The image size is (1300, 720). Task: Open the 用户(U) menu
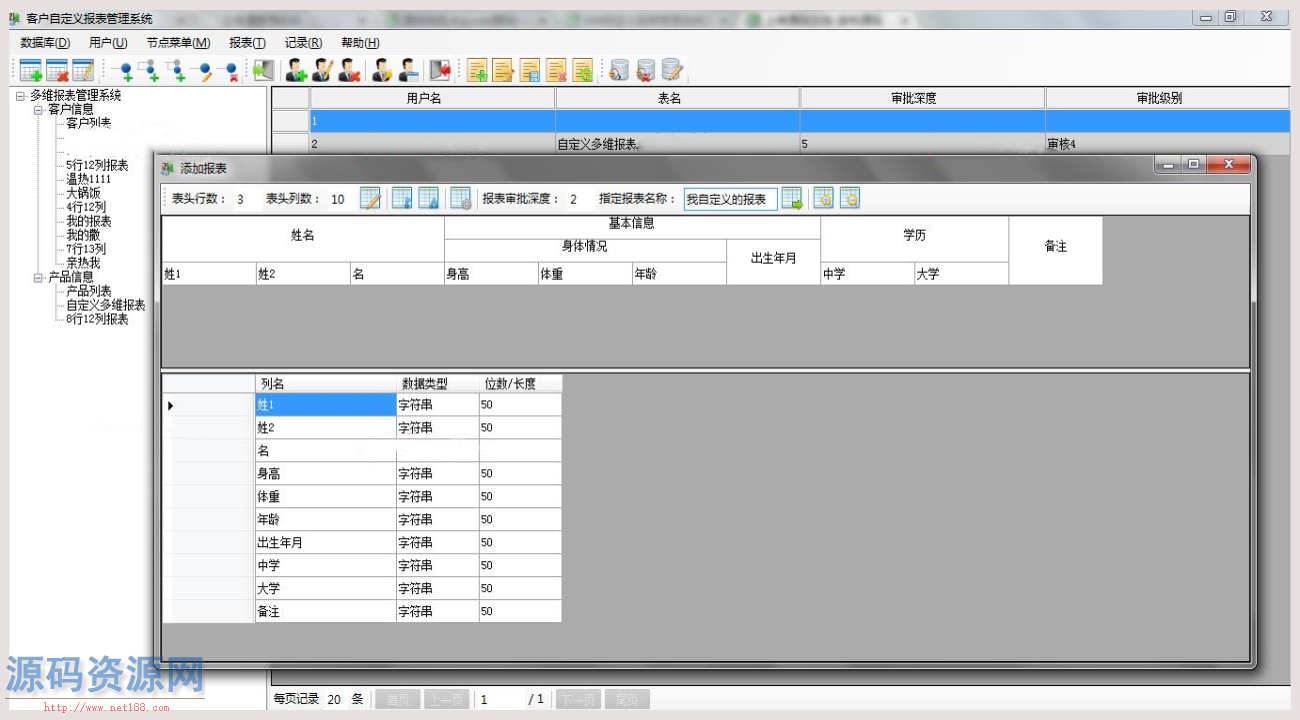[108, 43]
